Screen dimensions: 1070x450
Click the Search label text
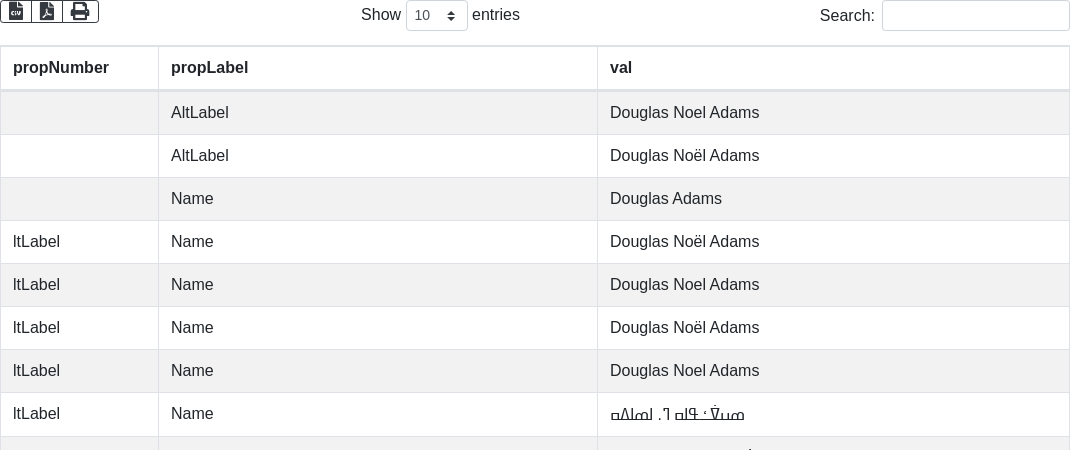(x=846, y=15)
